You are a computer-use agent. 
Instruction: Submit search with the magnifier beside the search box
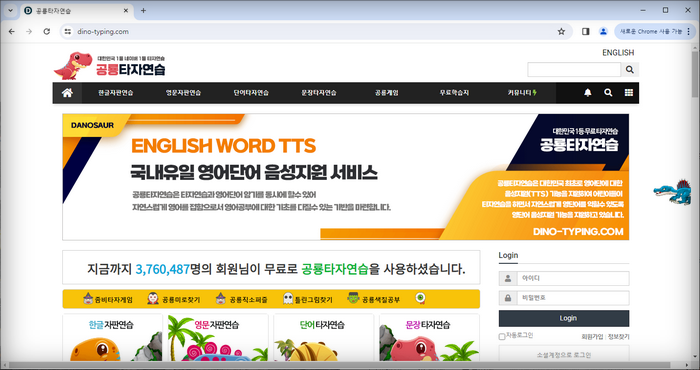pos(630,70)
